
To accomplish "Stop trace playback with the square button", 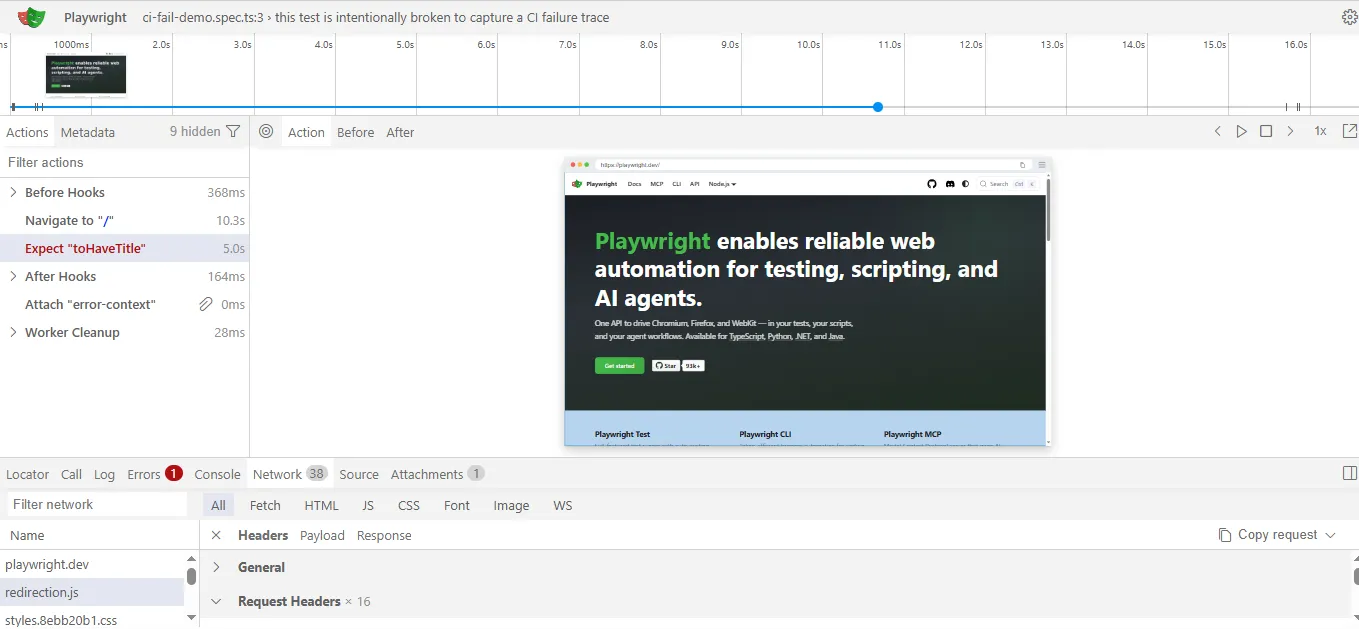I will (1266, 131).
